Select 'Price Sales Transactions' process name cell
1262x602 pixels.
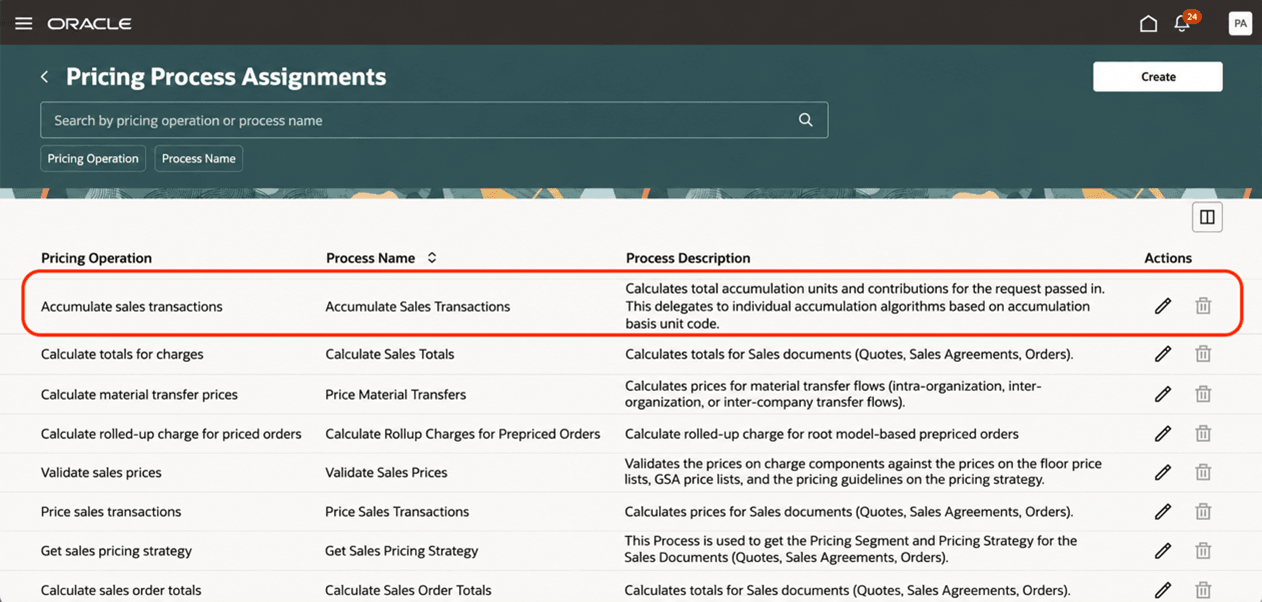(x=397, y=512)
